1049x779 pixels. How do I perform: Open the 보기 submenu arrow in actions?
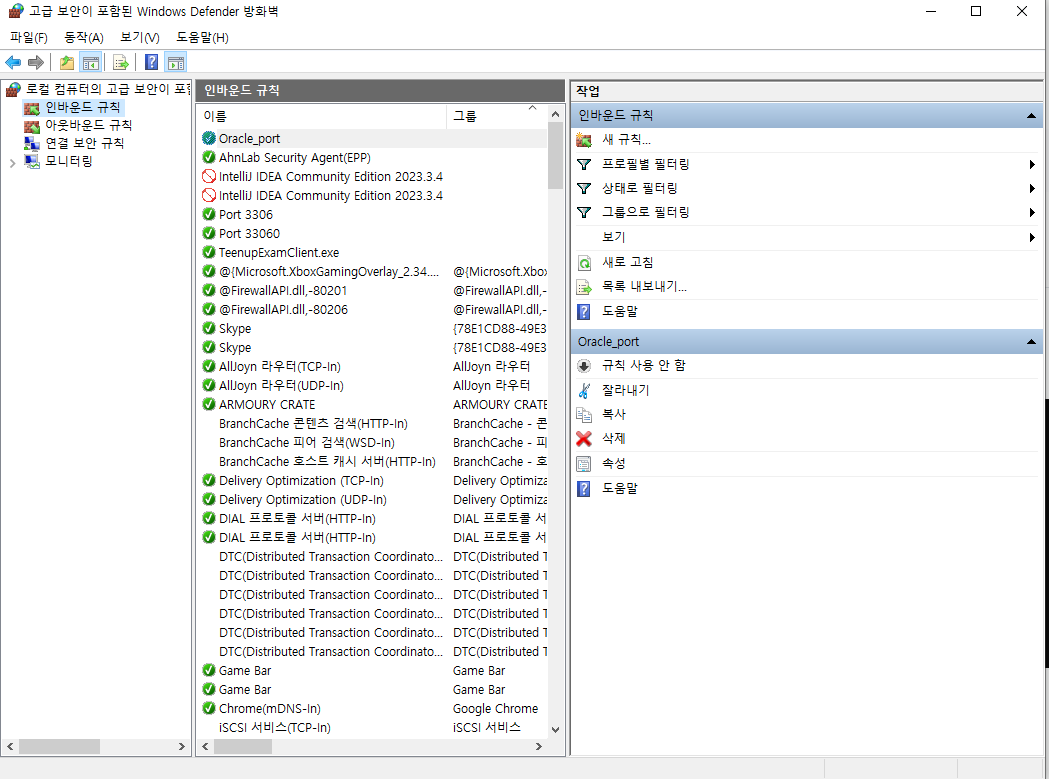[x=1032, y=238]
